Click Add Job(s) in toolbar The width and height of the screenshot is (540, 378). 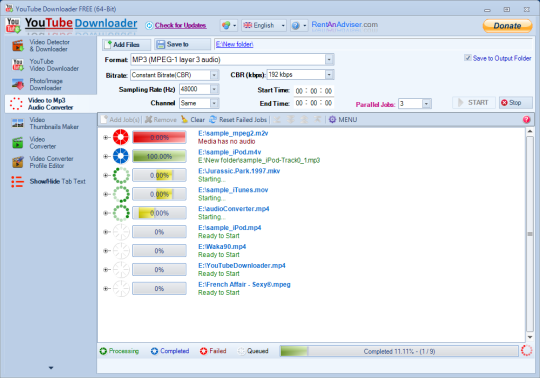click(121, 120)
